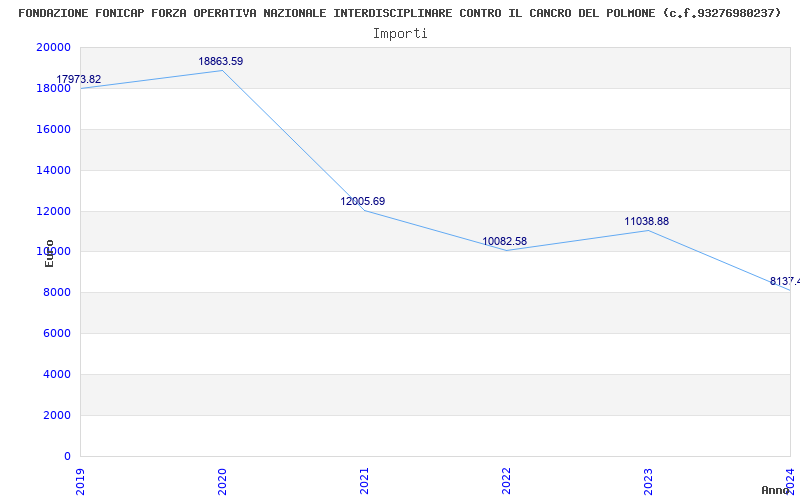Click the 'Importi' subtitle

pyautogui.click(x=400, y=34)
